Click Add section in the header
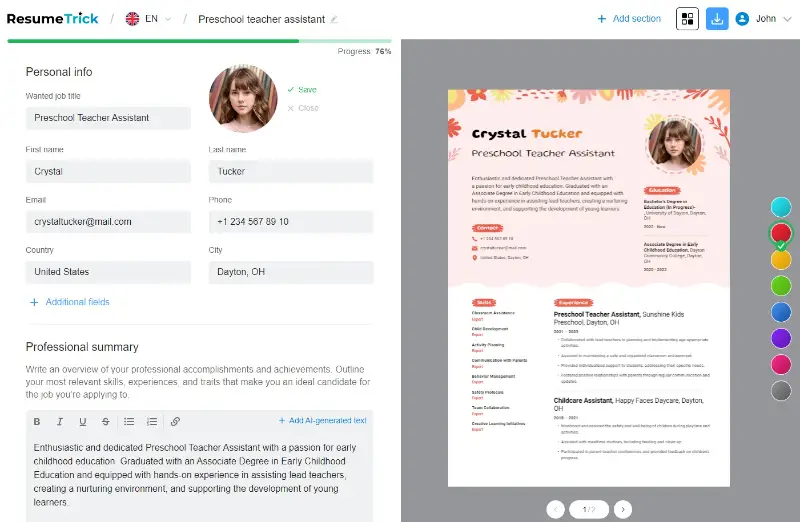The height and width of the screenshot is (522, 800). 629,18
